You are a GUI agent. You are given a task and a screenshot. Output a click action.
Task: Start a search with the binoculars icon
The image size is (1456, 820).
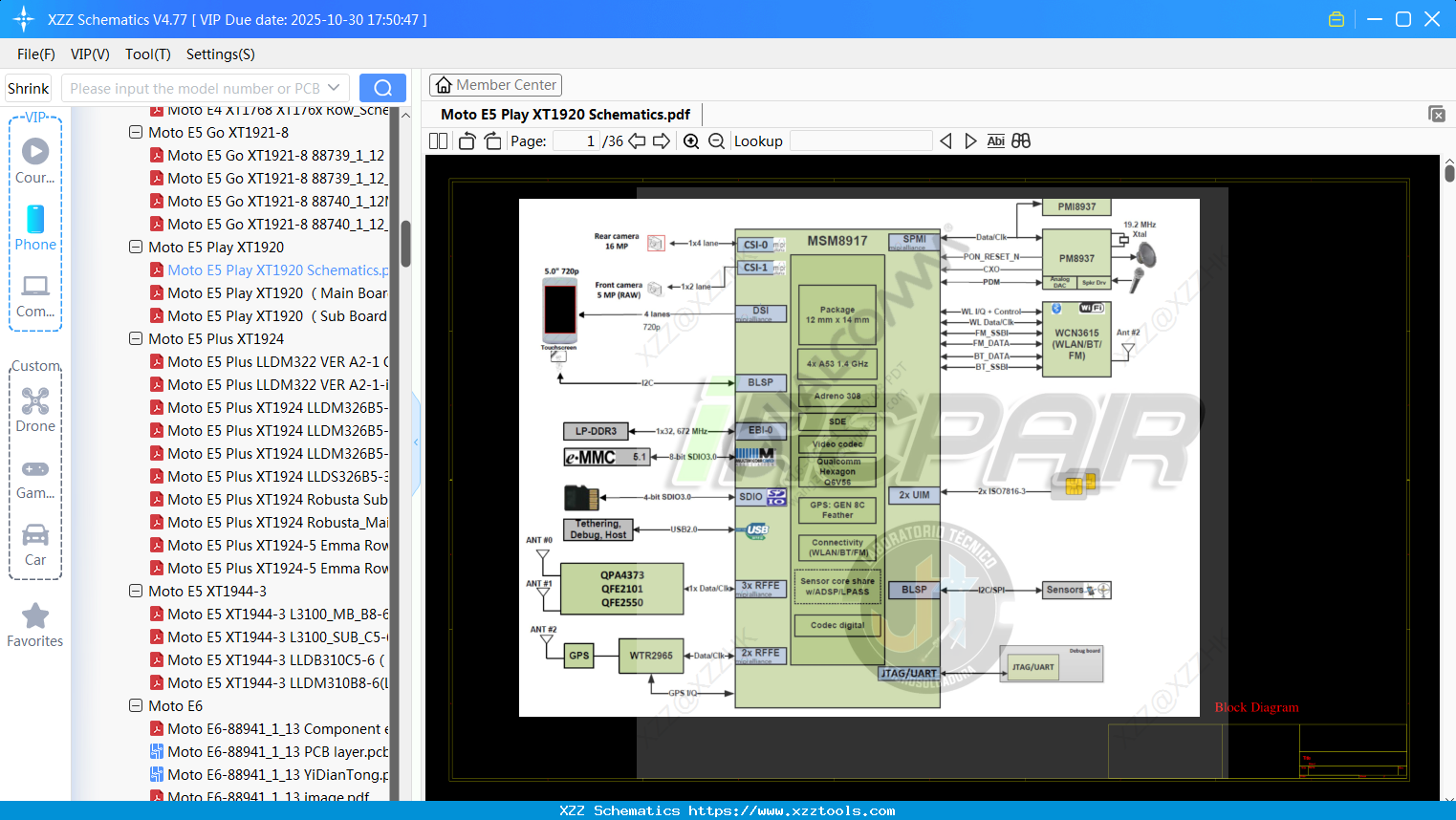[x=1020, y=140]
